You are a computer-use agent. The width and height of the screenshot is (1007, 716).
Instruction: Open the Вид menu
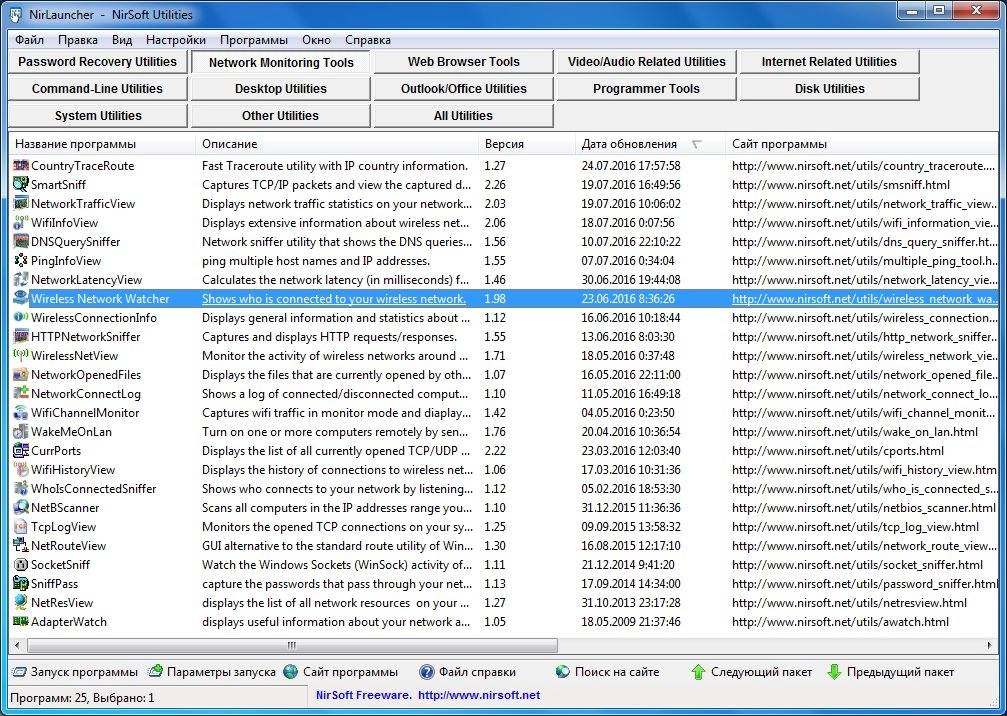122,40
